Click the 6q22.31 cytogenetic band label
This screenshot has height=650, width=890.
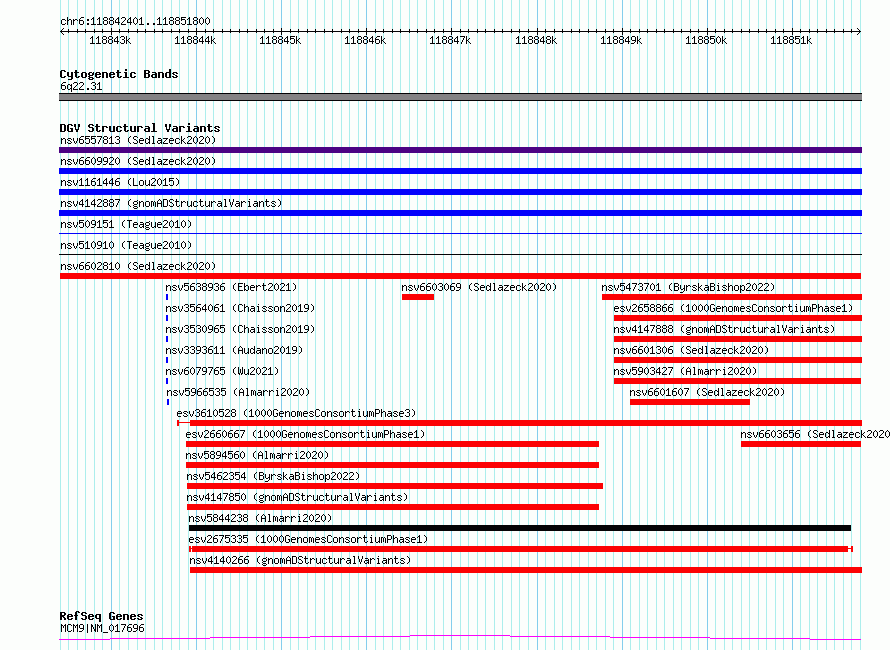point(81,86)
